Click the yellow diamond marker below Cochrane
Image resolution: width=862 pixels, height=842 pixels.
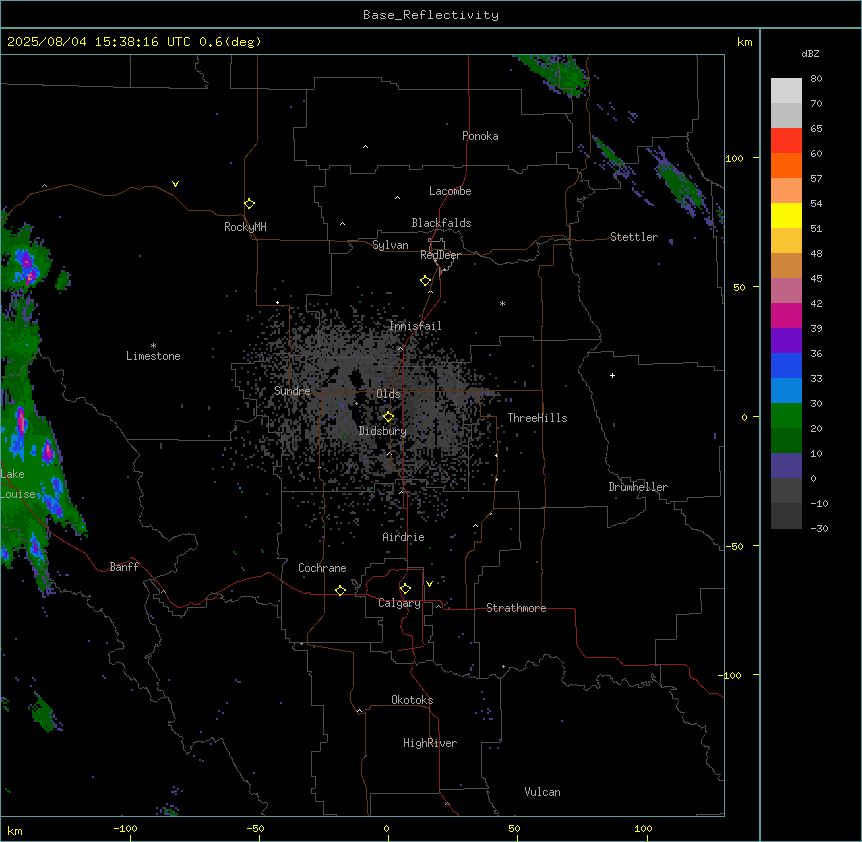point(340,590)
